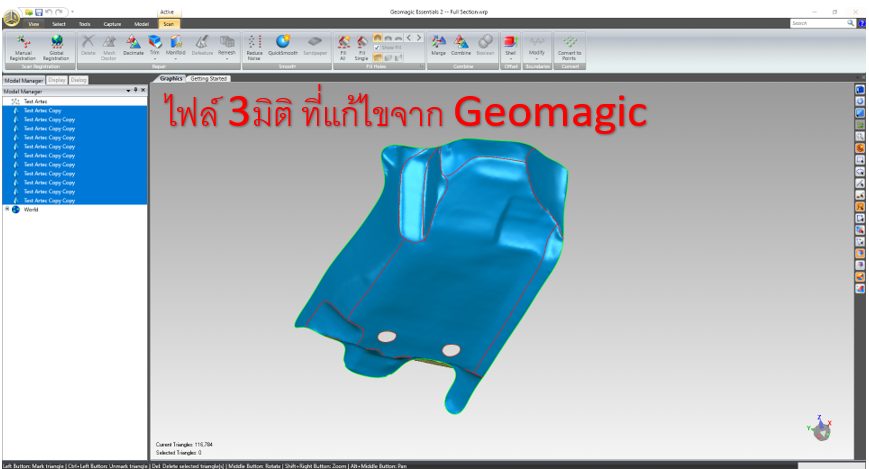This screenshot has height=469, width=869.
Task: Go to next hole arrow in Fill Holes
Action: tap(419, 38)
